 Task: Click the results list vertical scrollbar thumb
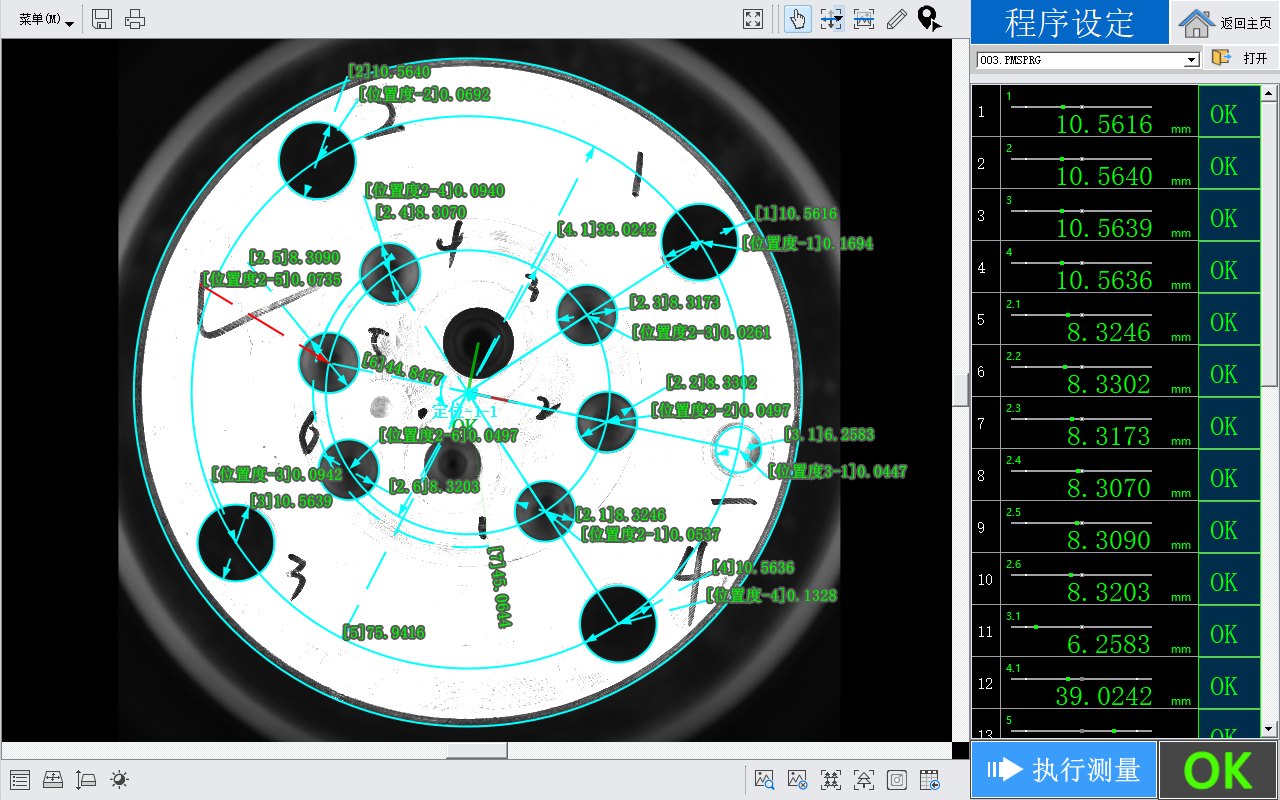click(x=1269, y=244)
